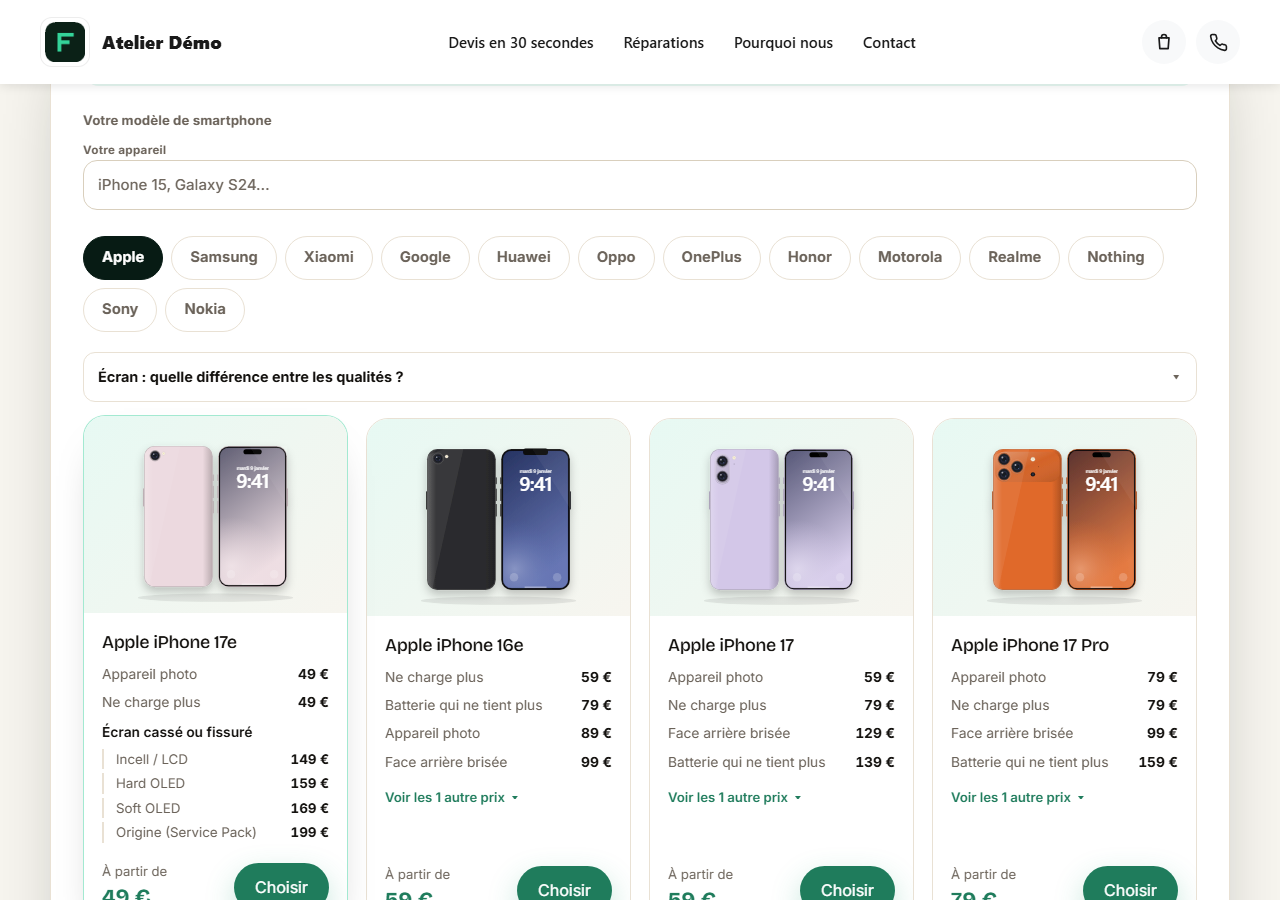Click Incell / LCD 149 € row
1280x900 pixels.
click(x=215, y=759)
